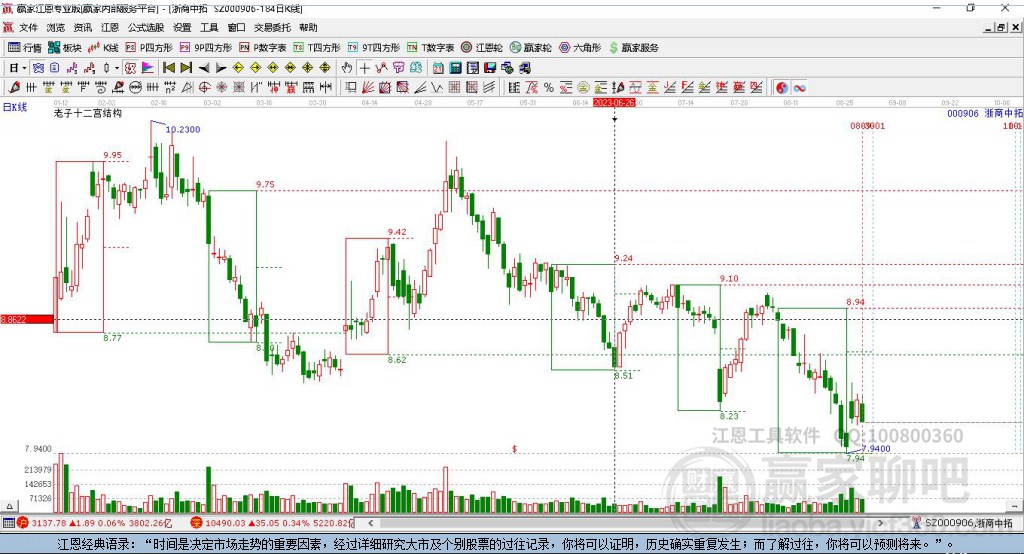Click the truck icon in toolbar
The height and width of the screenshot is (554, 1024).
click(x=525, y=68)
